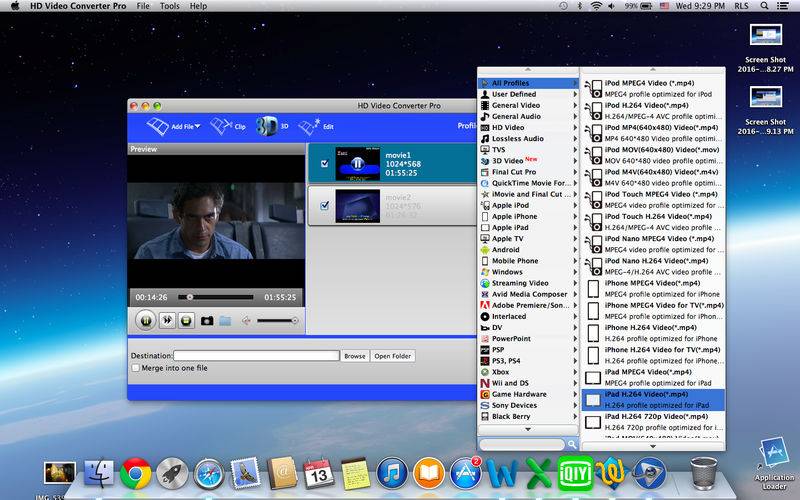
Task: Expand the General Audio category
Action: coord(528,116)
